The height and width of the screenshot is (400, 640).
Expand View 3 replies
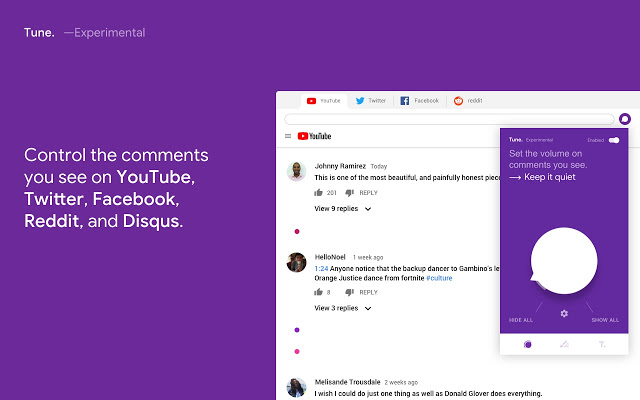pos(343,308)
